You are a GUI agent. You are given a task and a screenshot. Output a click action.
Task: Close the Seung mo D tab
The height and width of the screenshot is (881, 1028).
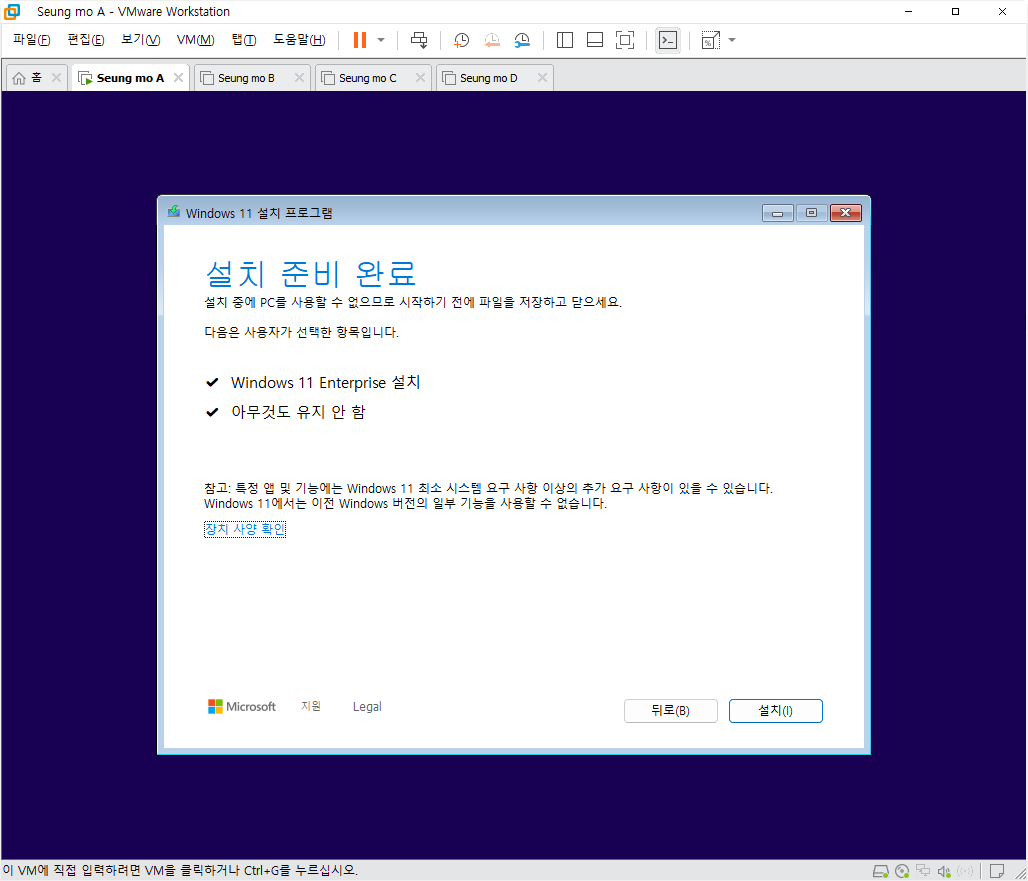(x=542, y=77)
